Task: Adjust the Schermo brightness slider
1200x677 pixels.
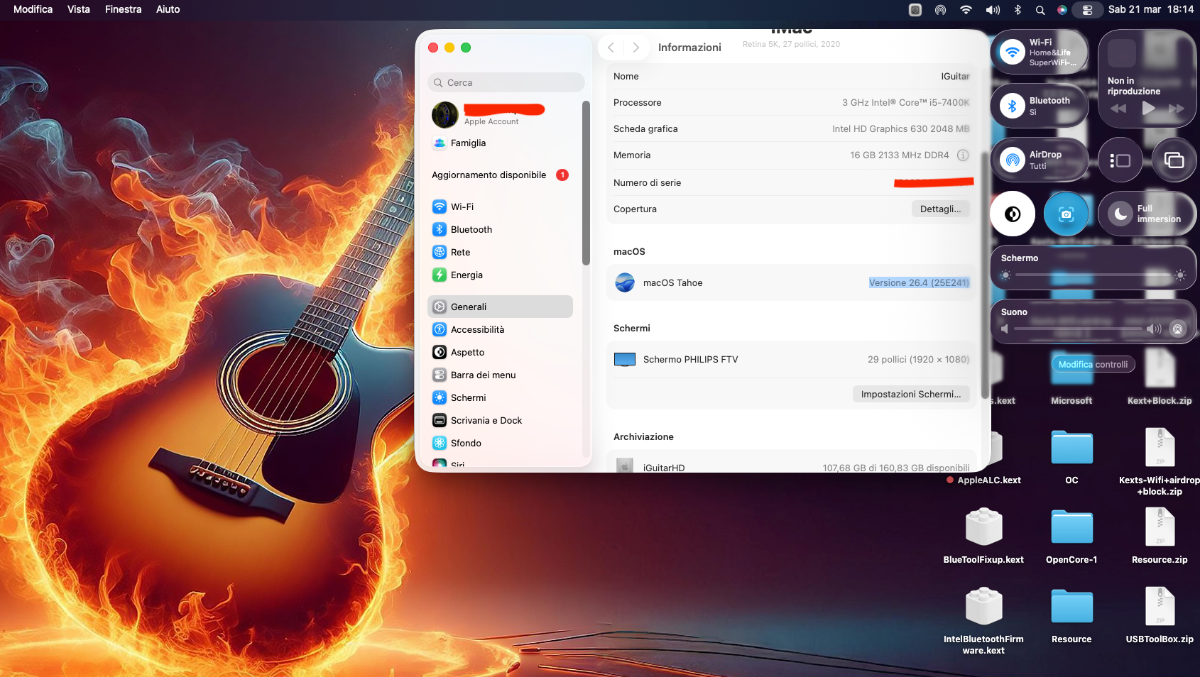Action: (x=1093, y=275)
